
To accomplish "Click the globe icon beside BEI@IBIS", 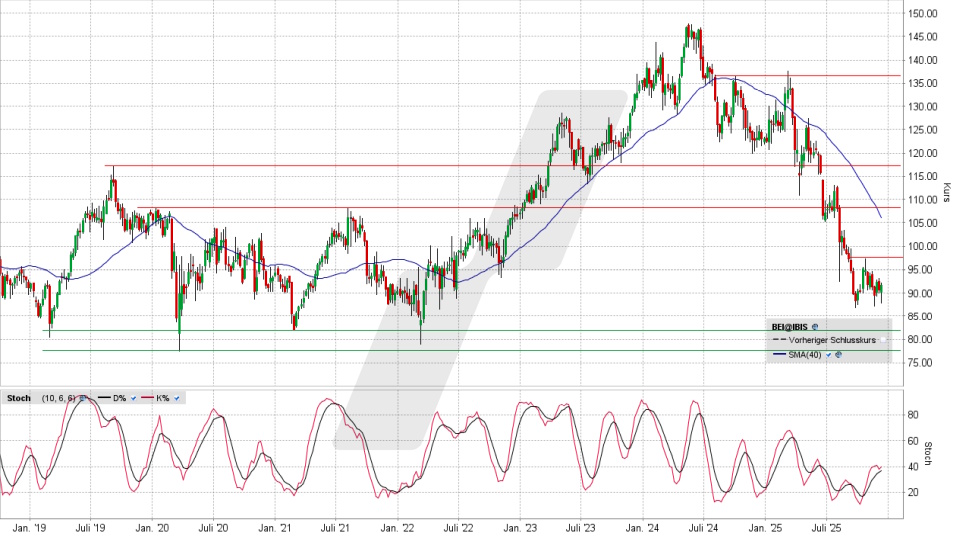I will click(x=816, y=326).
